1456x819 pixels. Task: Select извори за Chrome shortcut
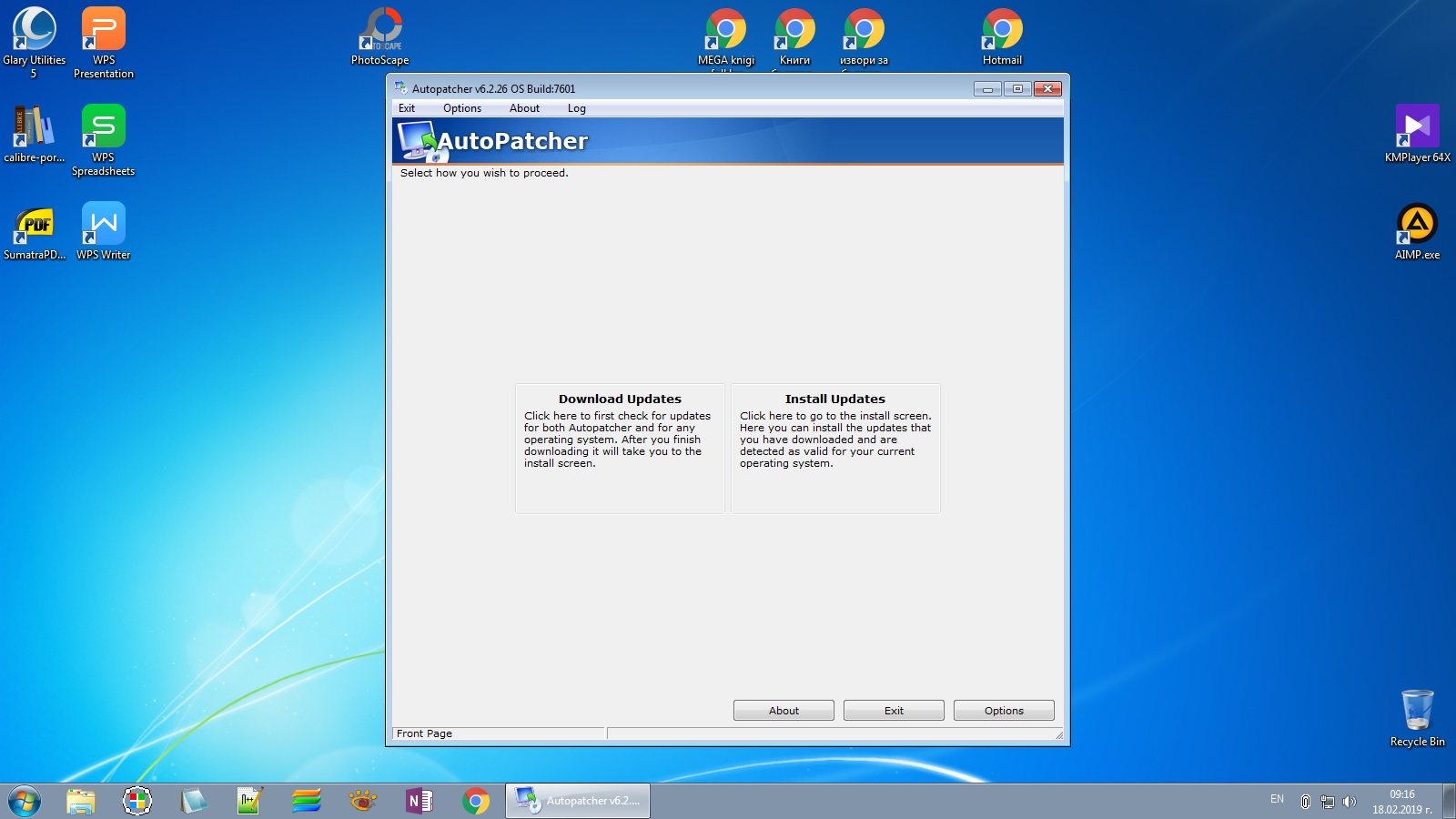click(x=864, y=38)
